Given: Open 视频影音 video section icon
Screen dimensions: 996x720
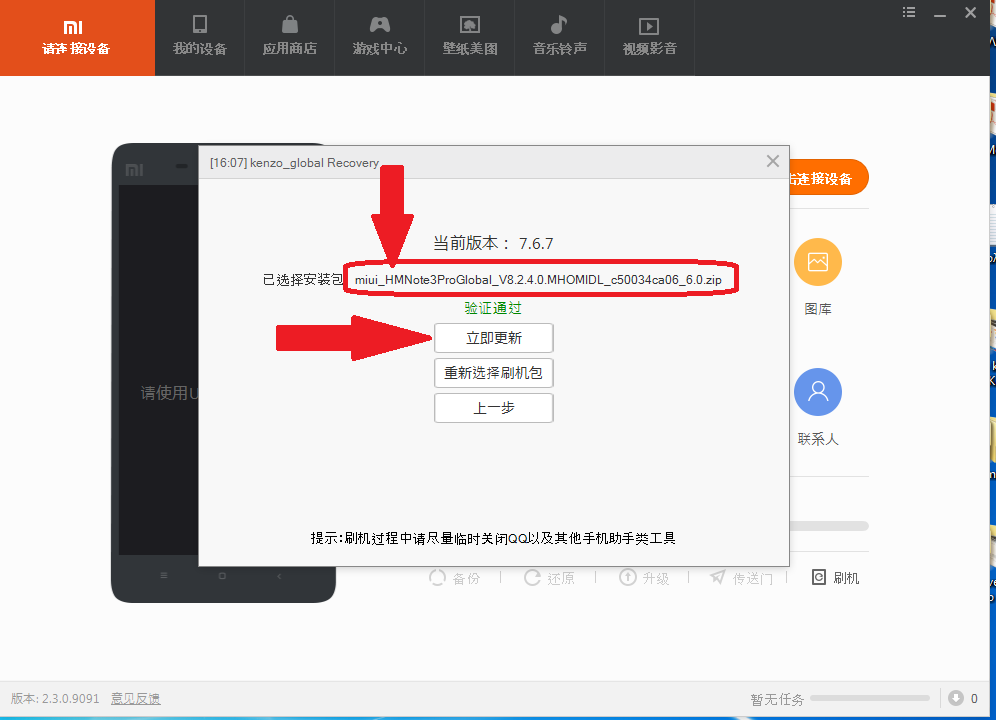Looking at the screenshot, I should 649,36.
